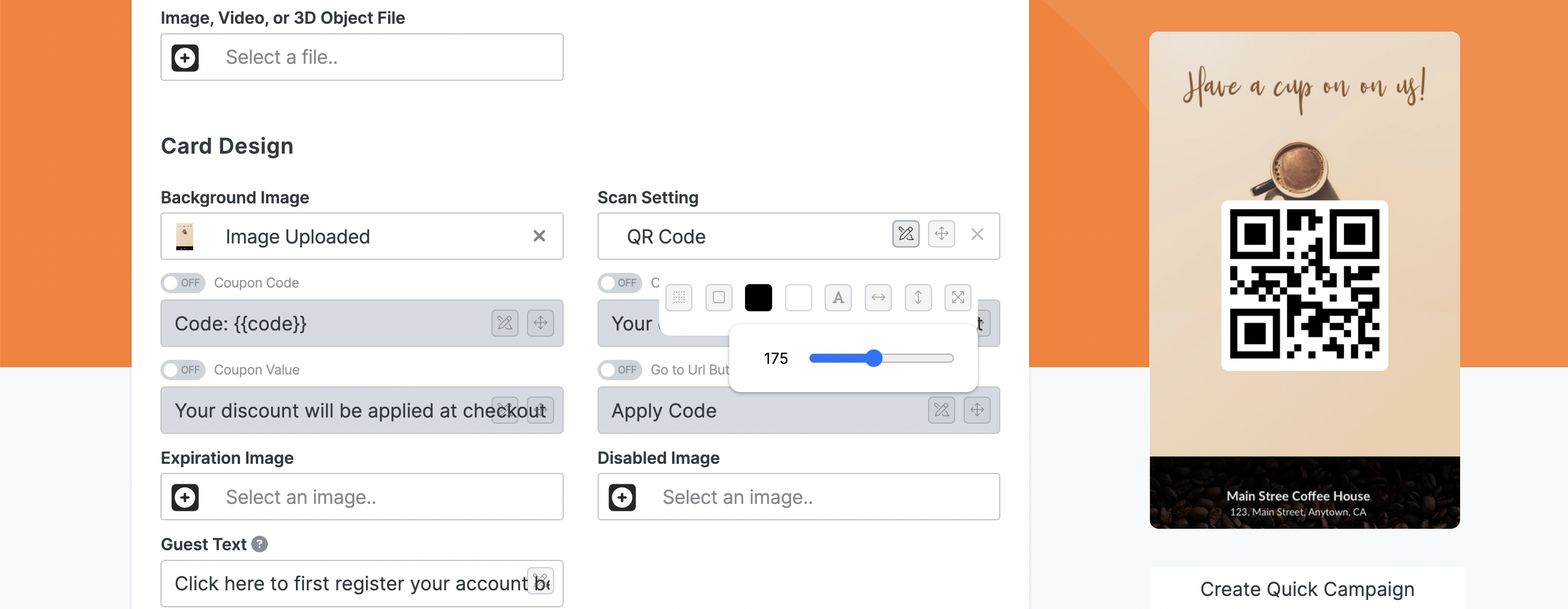The height and width of the screenshot is (609, 1568).
Task: Toggle the Coupon Code switch
Action: pos(182,282)
